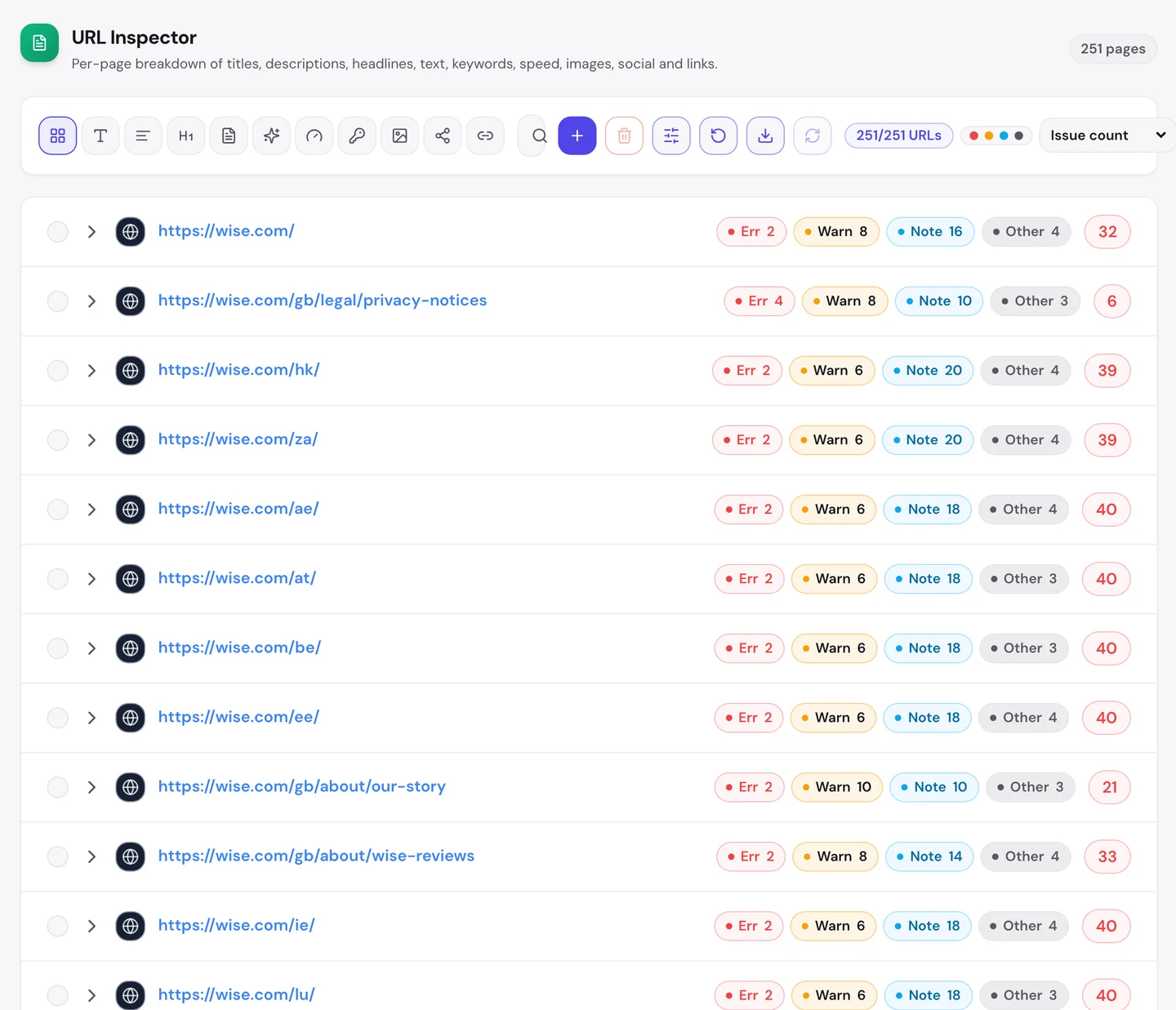Click the red trash delete icon

tap(624, 136)
